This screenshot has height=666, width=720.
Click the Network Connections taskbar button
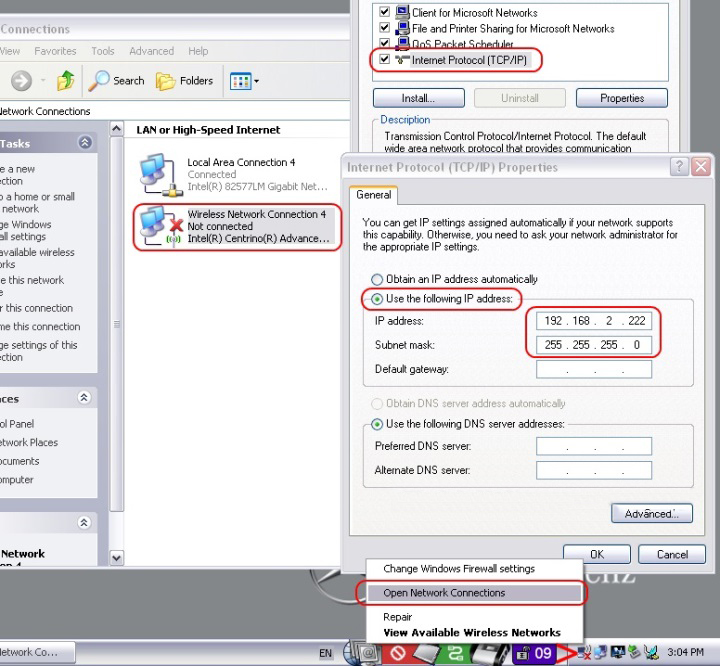tap(37, 653)
